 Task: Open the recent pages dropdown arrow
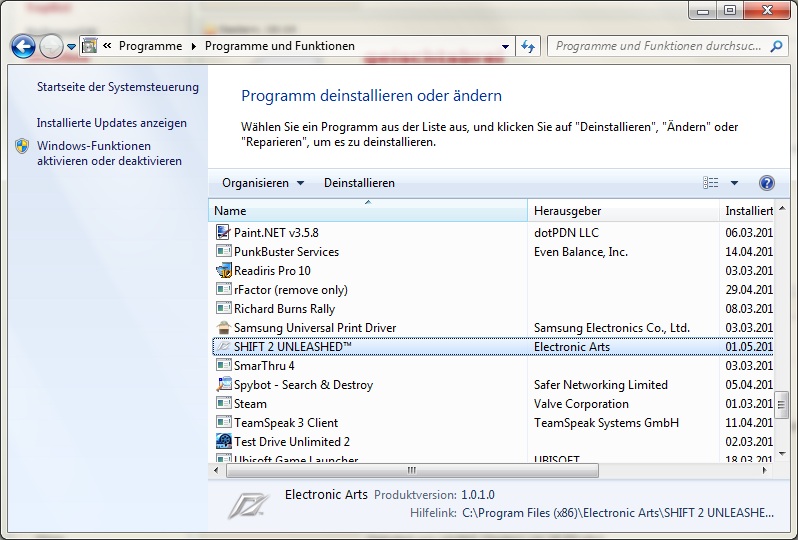(x=72, y=47)
